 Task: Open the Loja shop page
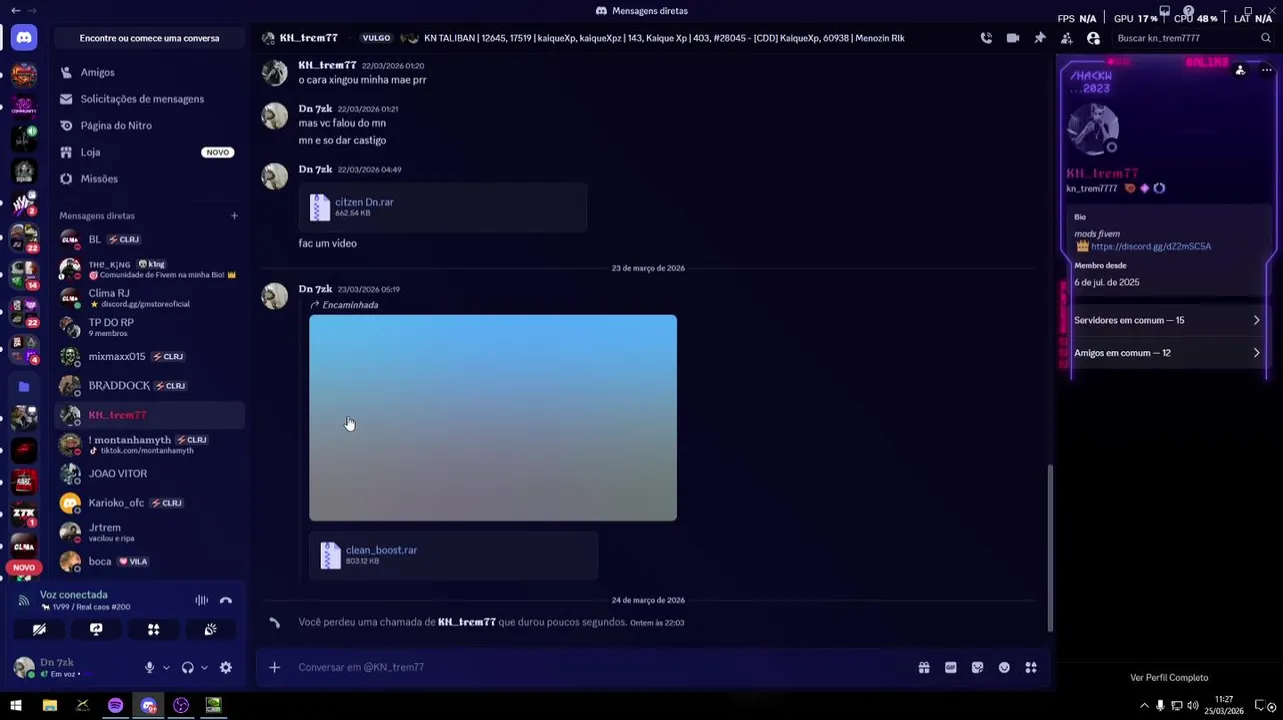149,152
